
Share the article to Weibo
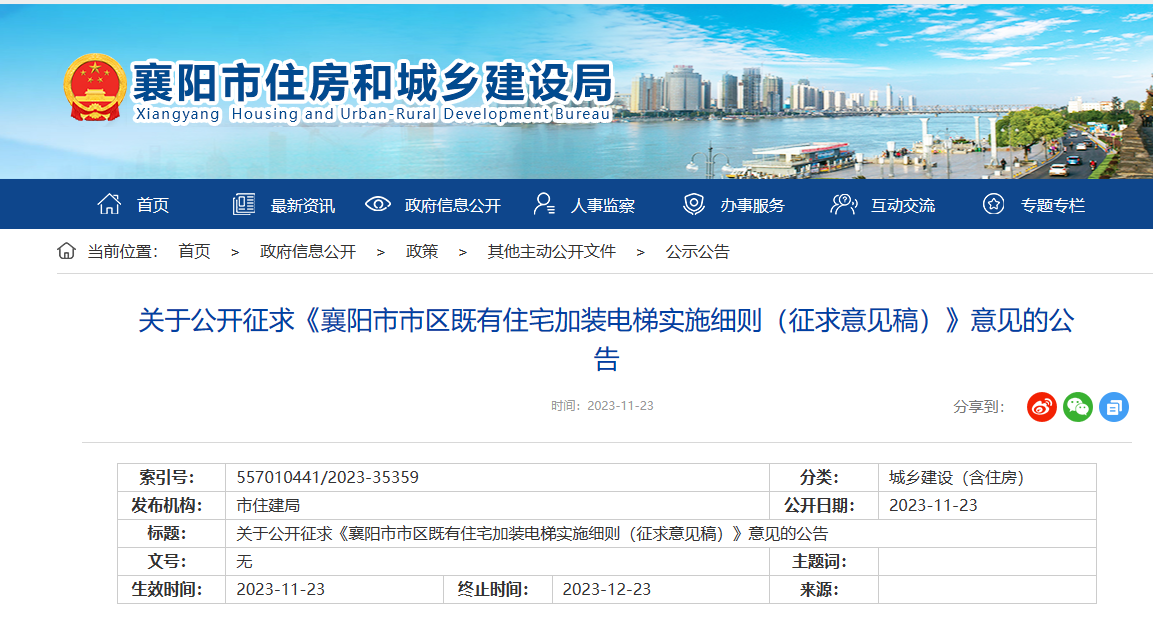pyautogui.click(x=1041, y=407)
